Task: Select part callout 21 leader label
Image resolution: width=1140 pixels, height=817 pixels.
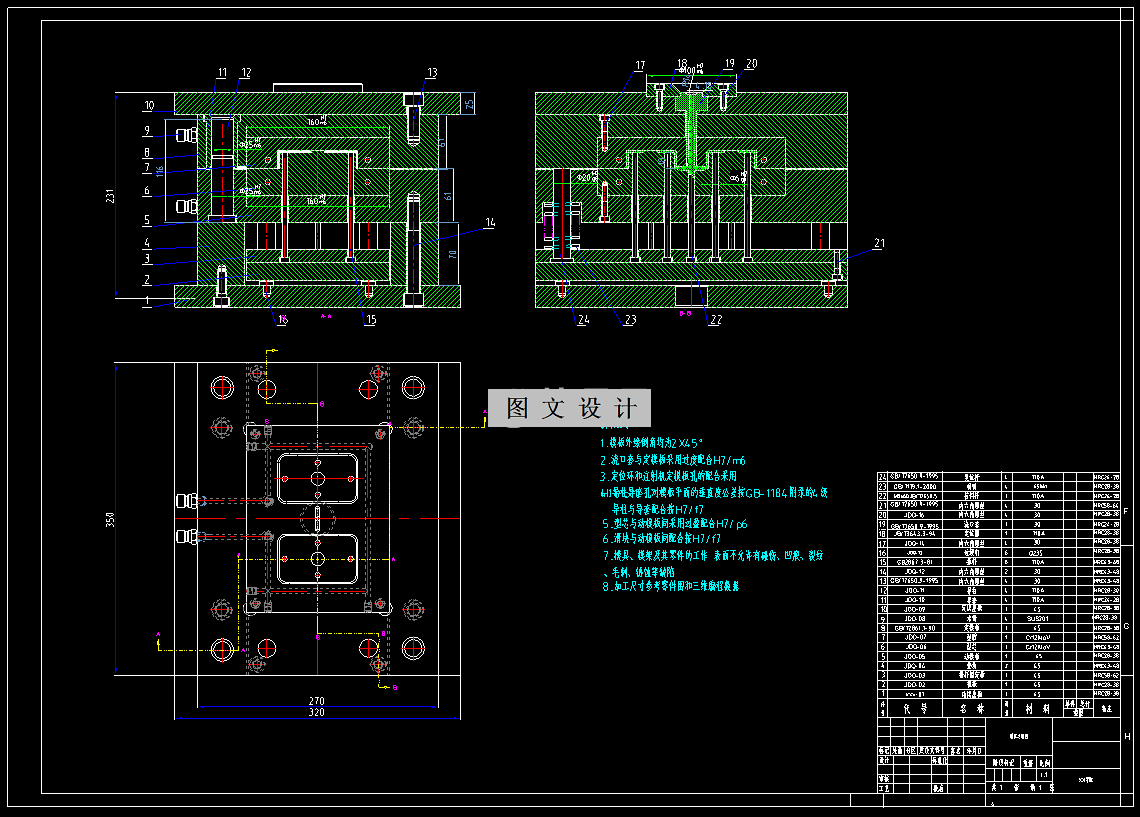Action: [x=879, y=244]
